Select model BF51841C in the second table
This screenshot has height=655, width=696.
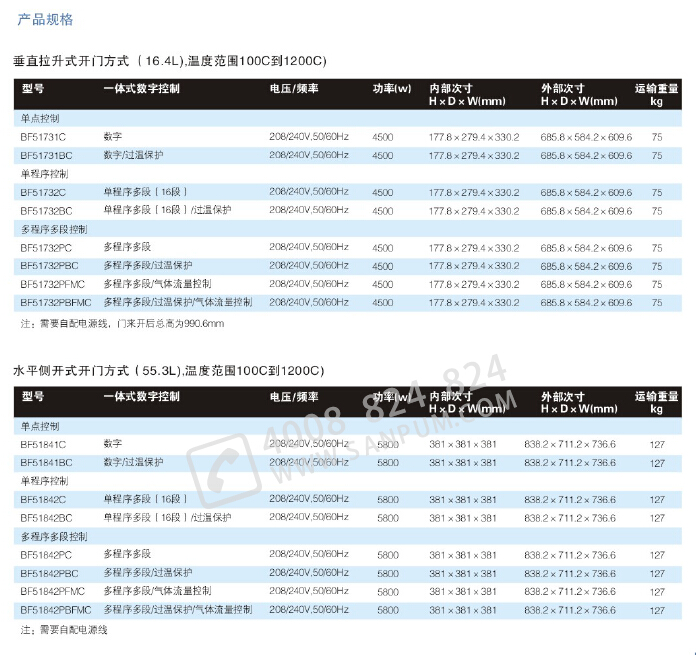tap(43, 443)
